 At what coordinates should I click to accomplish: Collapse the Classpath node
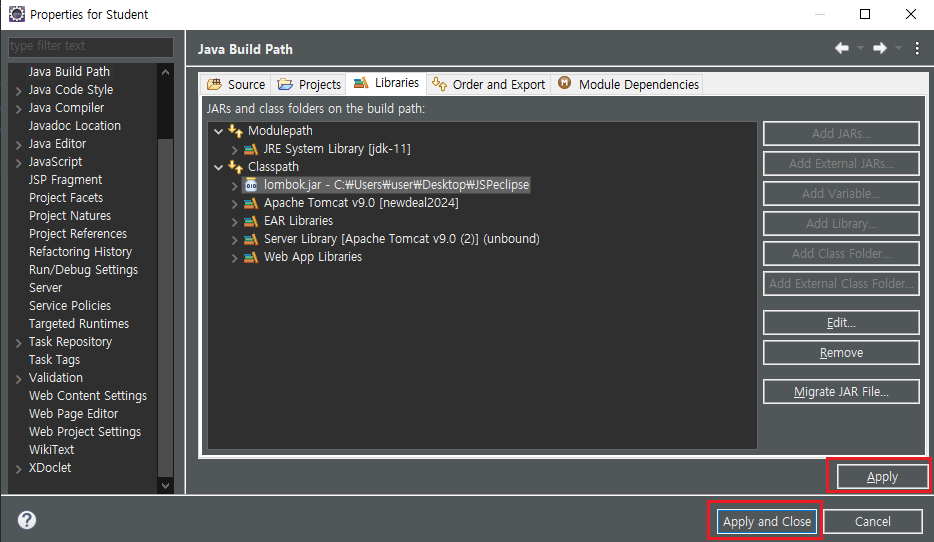click(219, 167)
